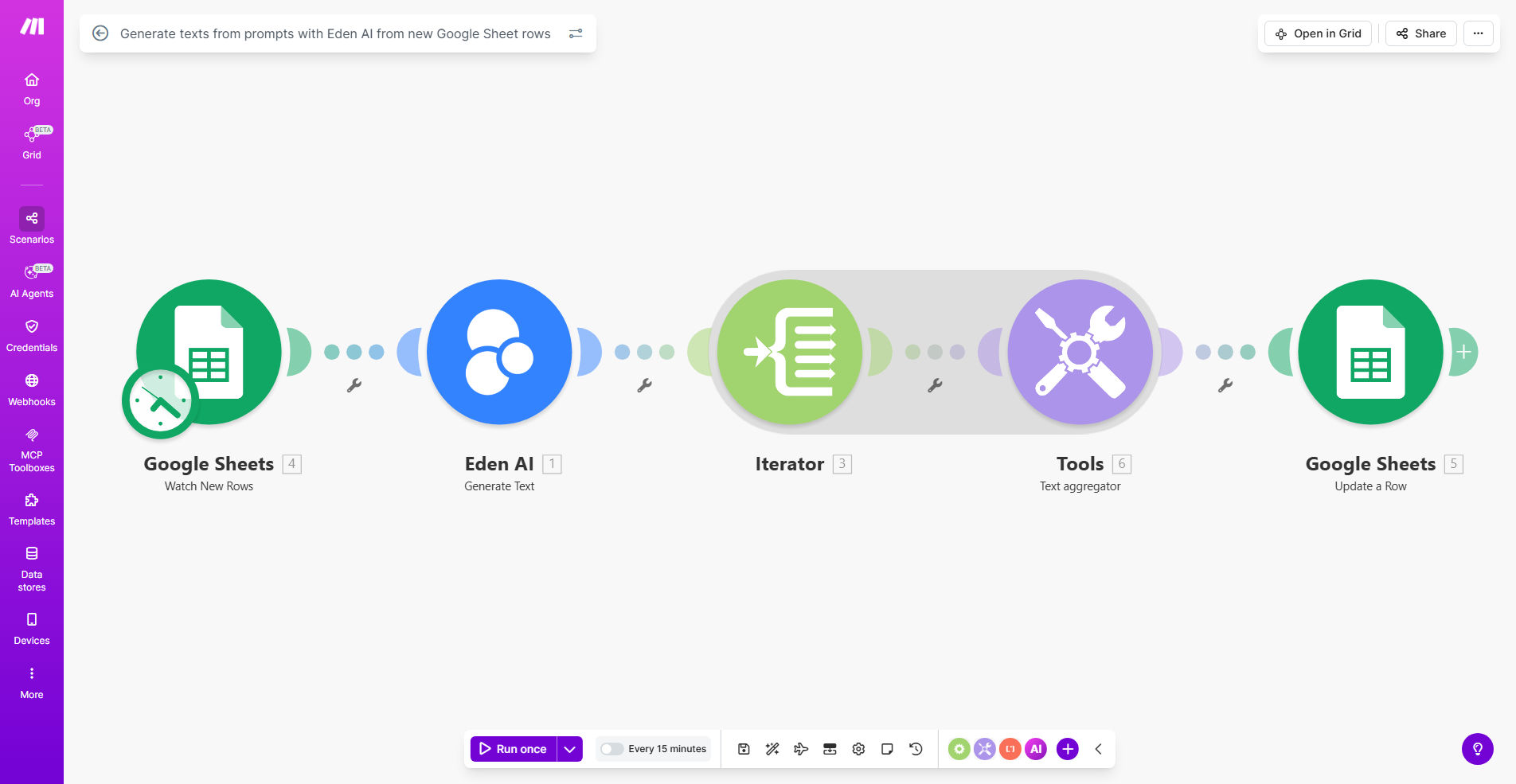1516x784 pixels.
Task: Open the Webhooks section
Action: [x=32, y=390]
